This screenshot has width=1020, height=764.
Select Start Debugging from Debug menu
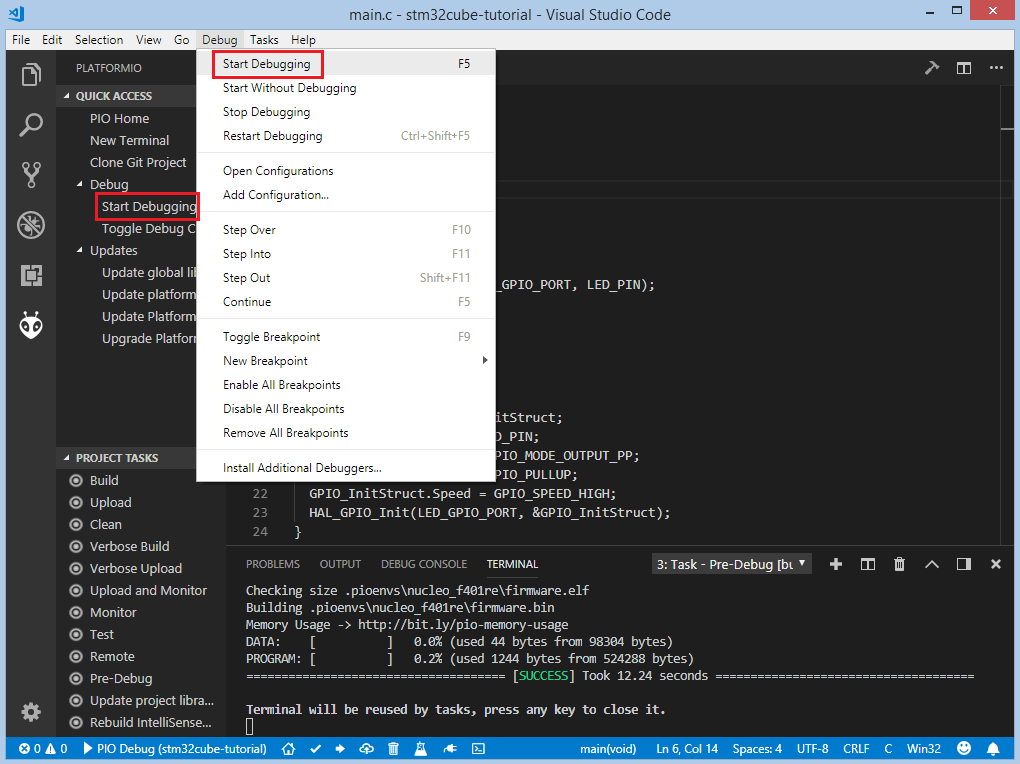click(x=267, y=63)
